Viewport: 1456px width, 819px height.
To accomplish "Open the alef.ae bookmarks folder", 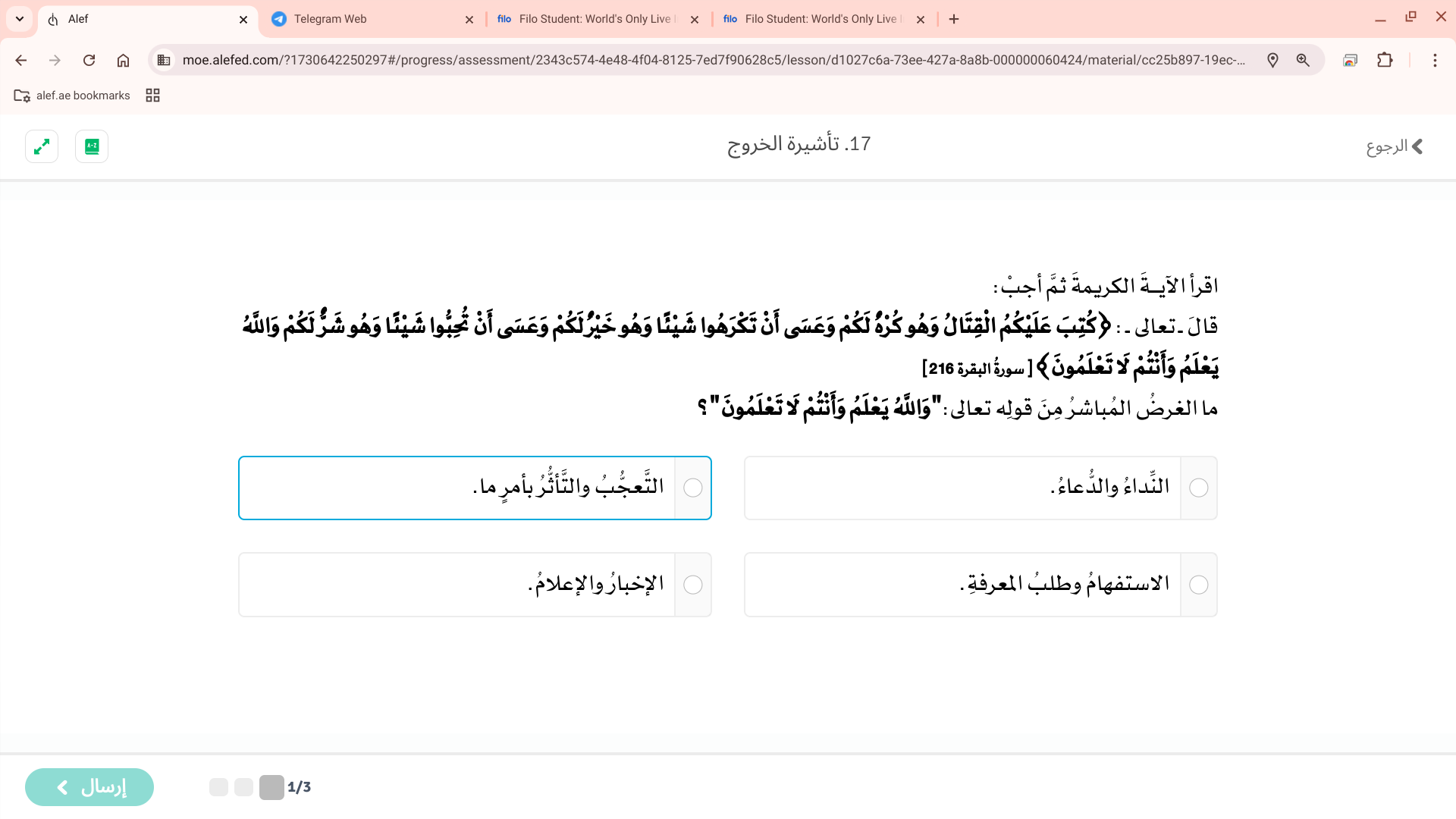I will click(72, 96).
